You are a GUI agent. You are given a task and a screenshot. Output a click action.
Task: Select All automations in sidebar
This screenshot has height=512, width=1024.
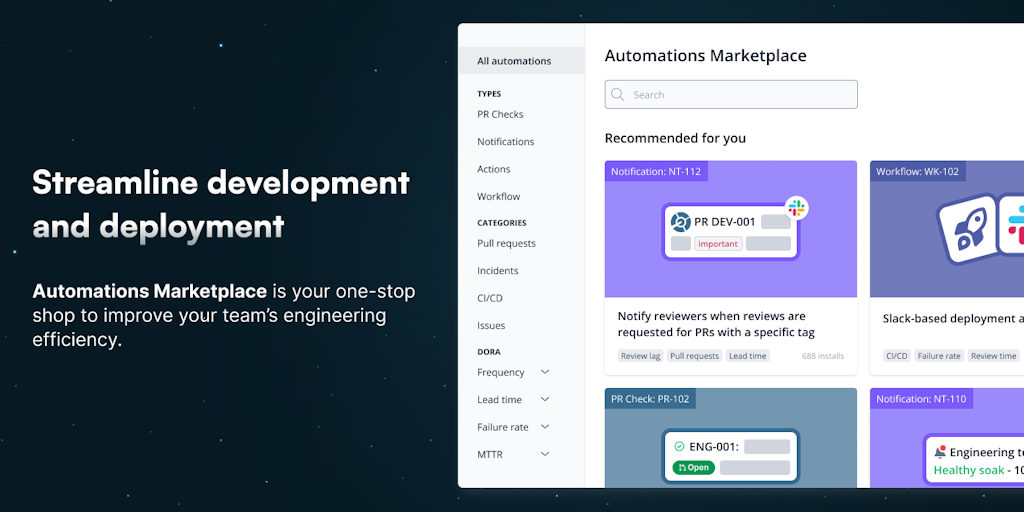[514, 61]
